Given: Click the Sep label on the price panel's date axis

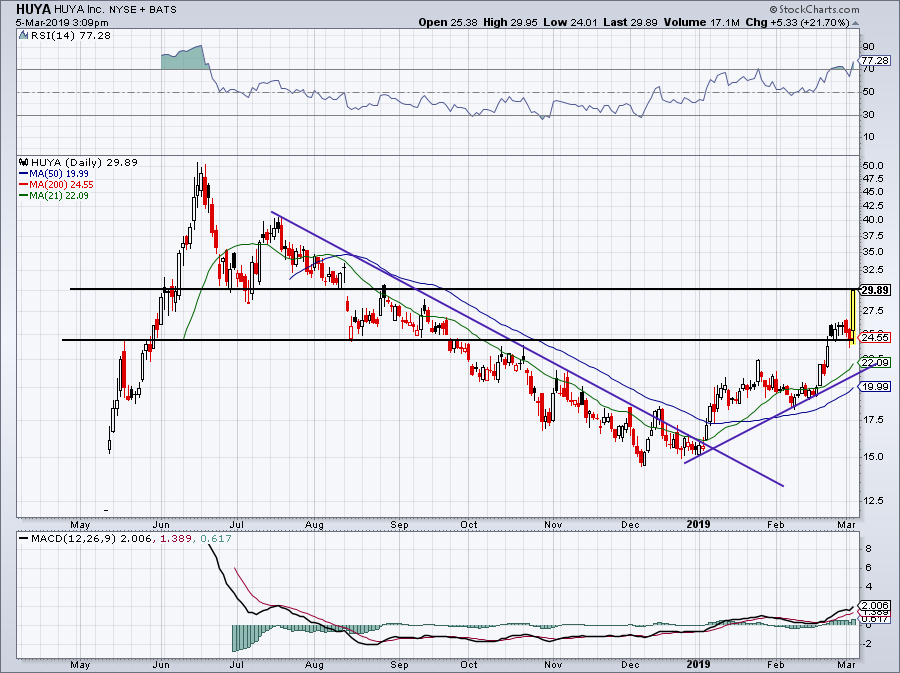Looking at the screenshot, I should 399,525.
